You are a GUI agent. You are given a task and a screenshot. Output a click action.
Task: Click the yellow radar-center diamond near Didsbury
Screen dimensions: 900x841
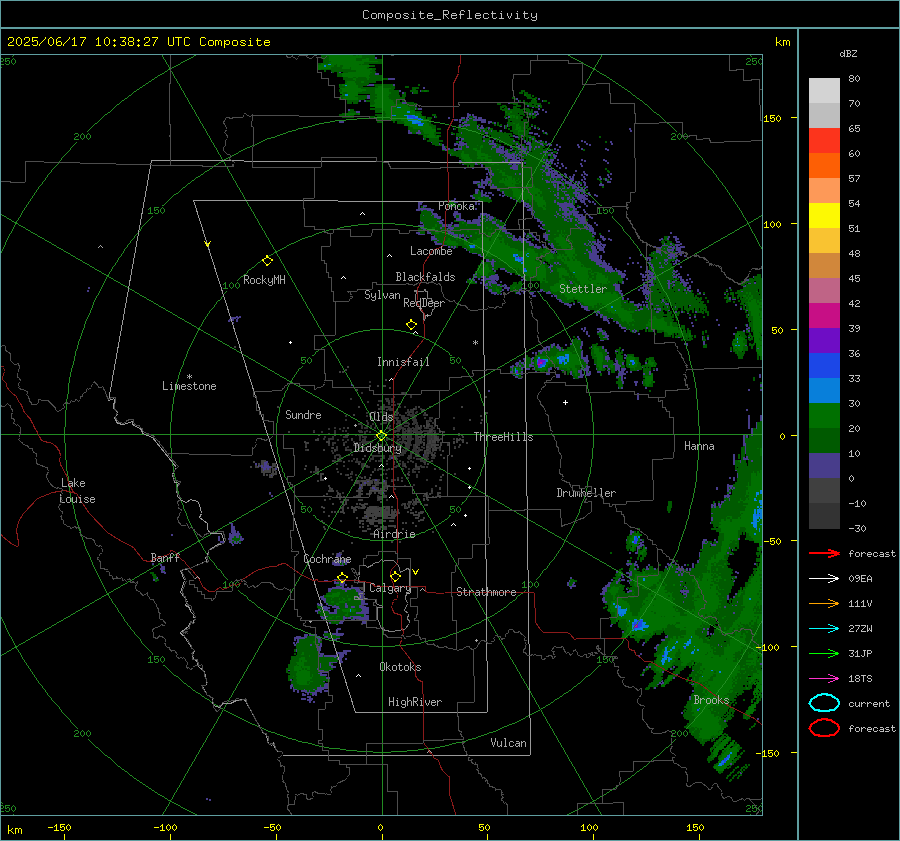(382, 436)
